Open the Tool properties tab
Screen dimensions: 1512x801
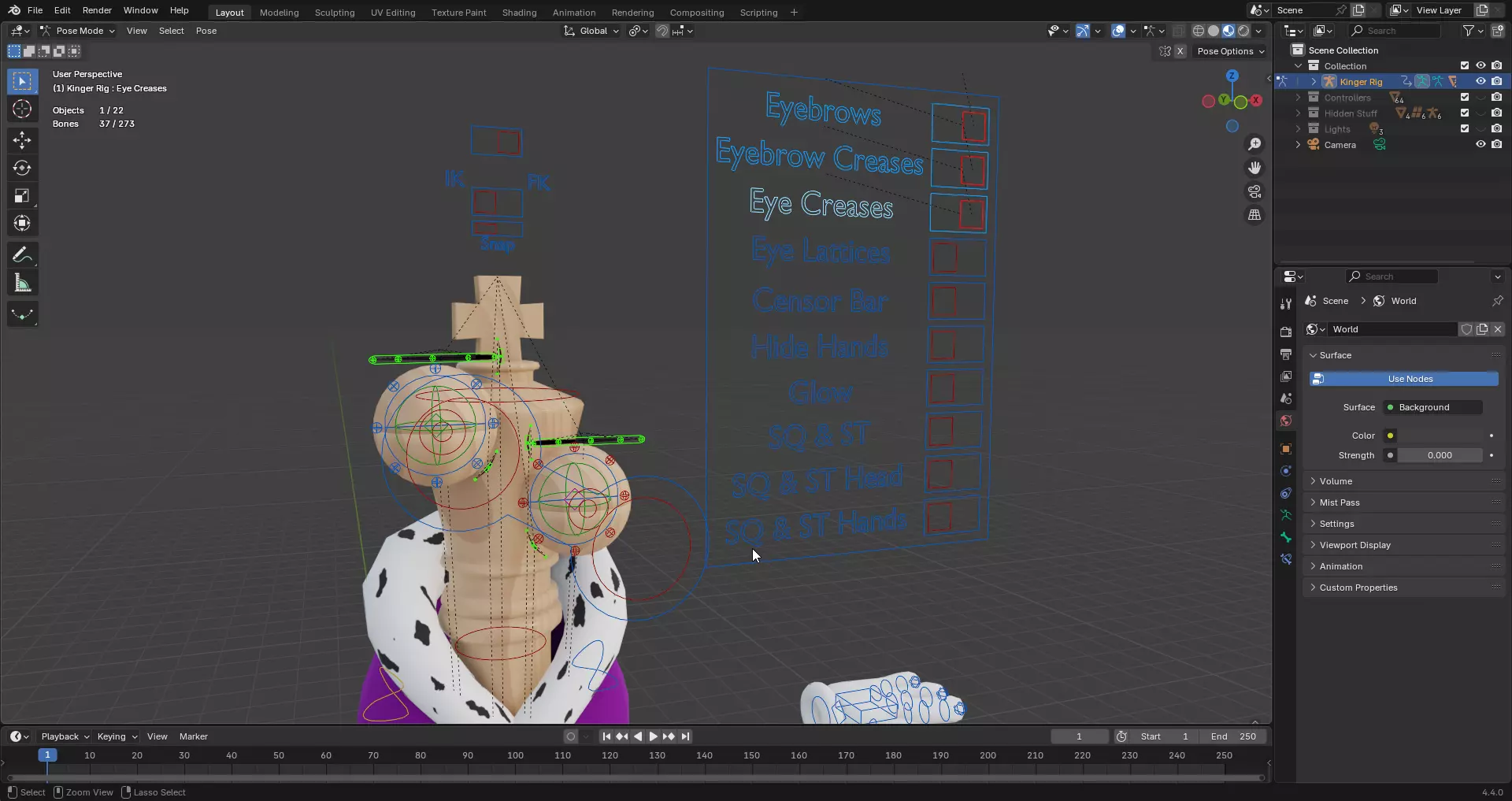[1286, 304]
